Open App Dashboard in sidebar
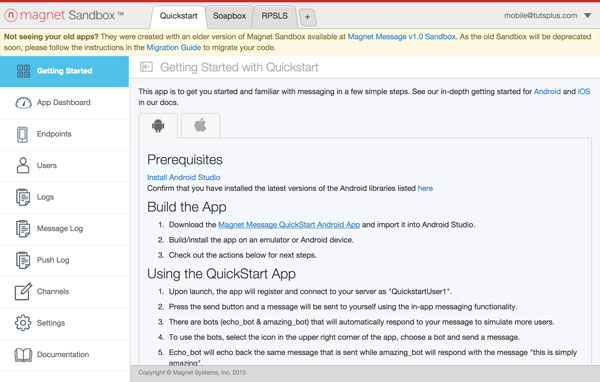600x382 pixels. tap(64, 103)
